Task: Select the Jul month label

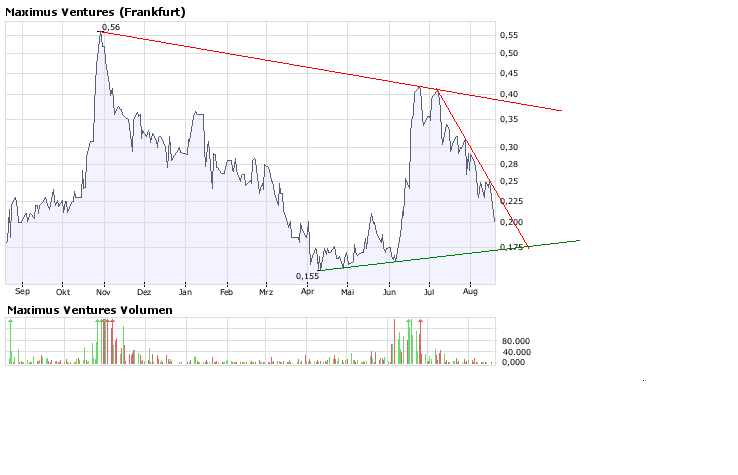Action: [x=429, y=292]
